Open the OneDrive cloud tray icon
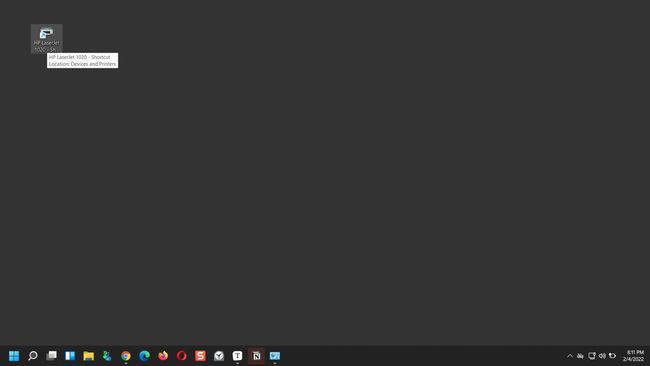 (580, 356)
